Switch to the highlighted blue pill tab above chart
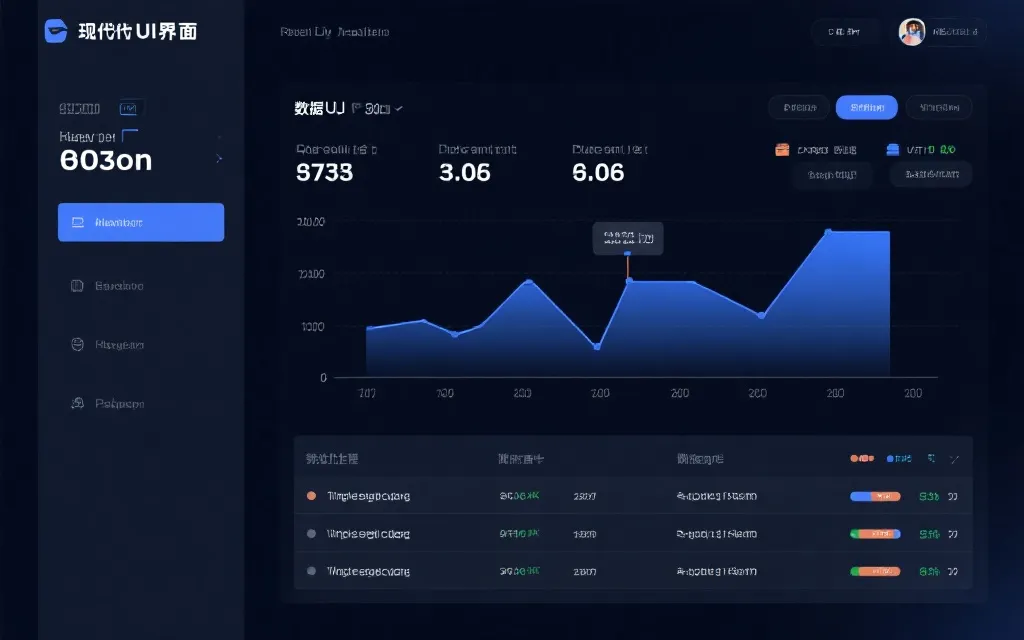1024x640 pixels. click(x=866, y=107)
